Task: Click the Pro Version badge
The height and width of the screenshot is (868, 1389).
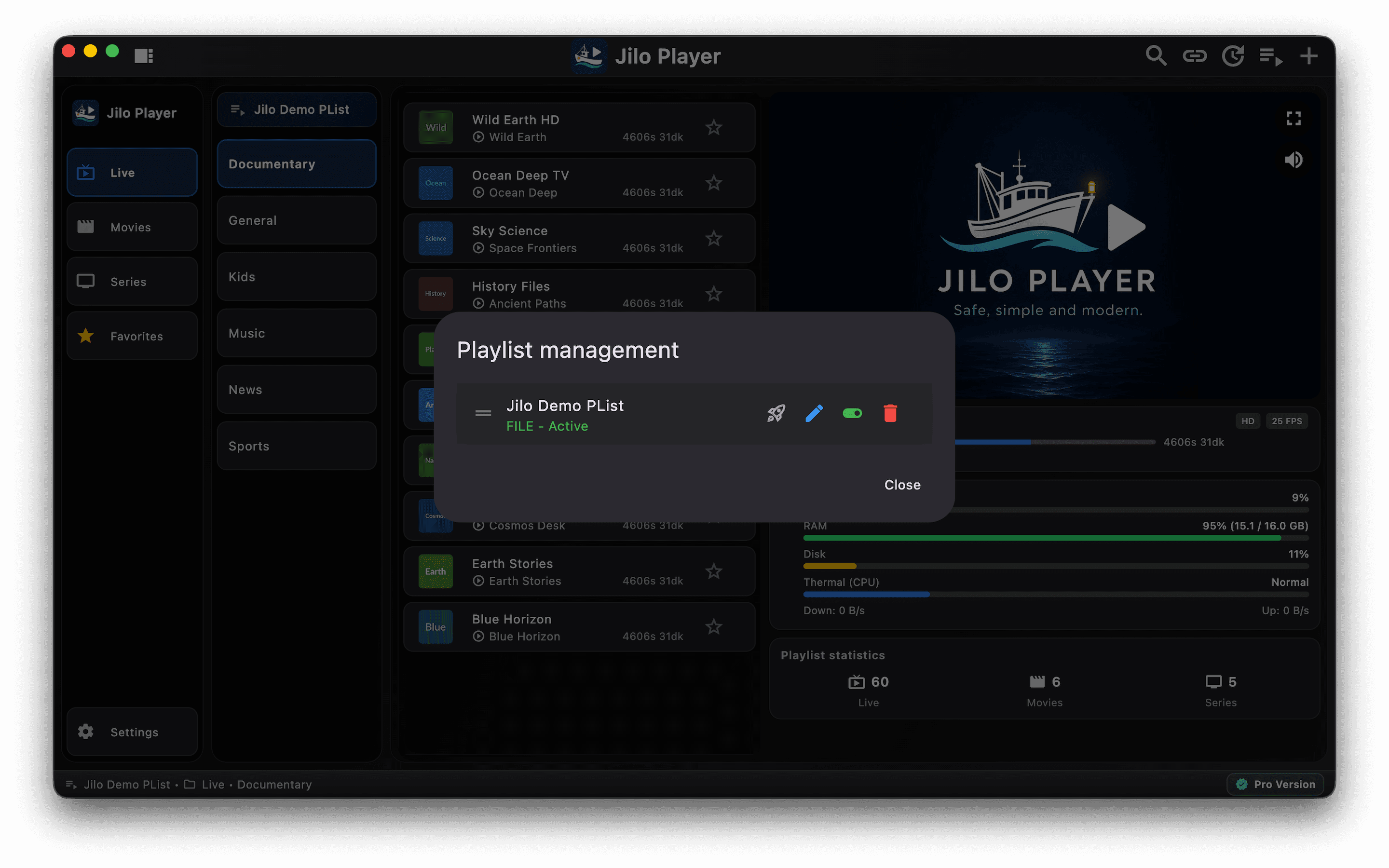Action: pos(1275,785)
